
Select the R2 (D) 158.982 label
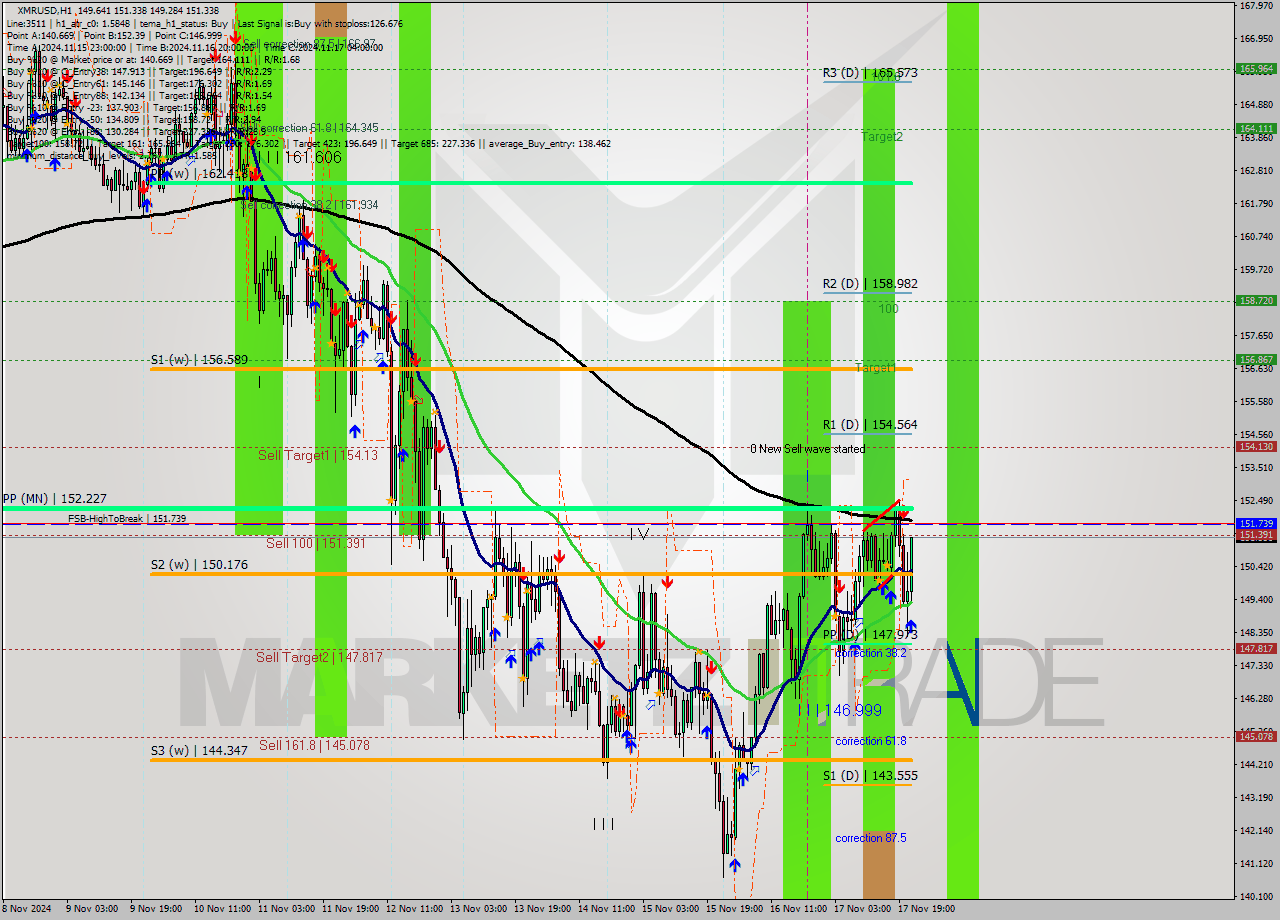click(x=870, y=284)
